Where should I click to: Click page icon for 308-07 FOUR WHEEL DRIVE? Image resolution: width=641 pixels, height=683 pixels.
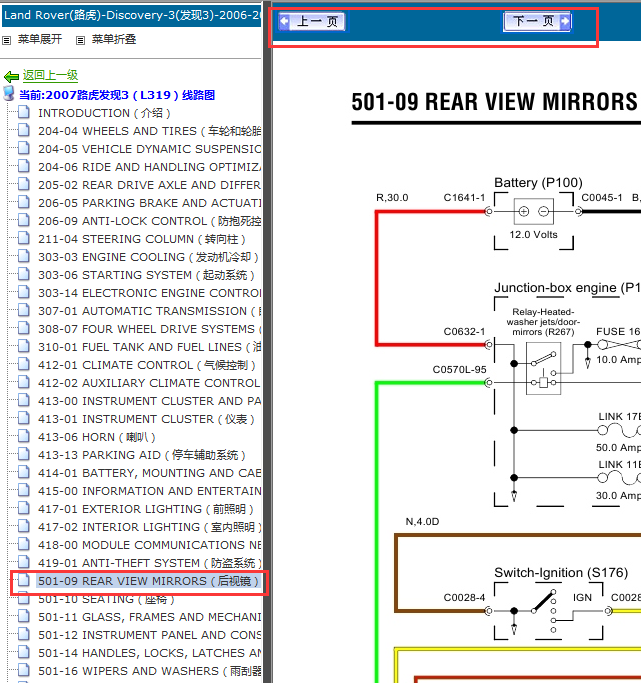coord(24,328)
